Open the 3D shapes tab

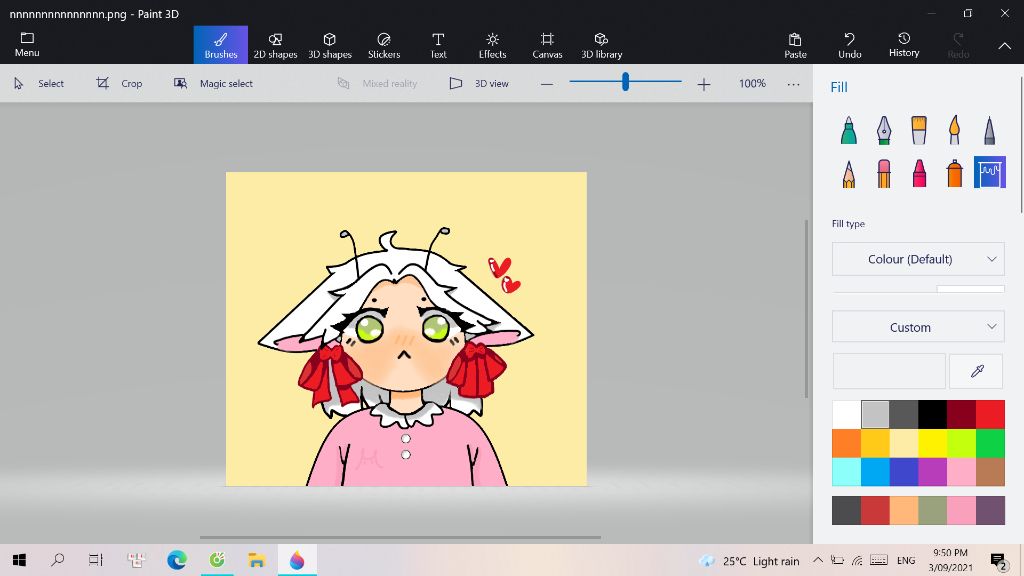[x=330, y=45]
